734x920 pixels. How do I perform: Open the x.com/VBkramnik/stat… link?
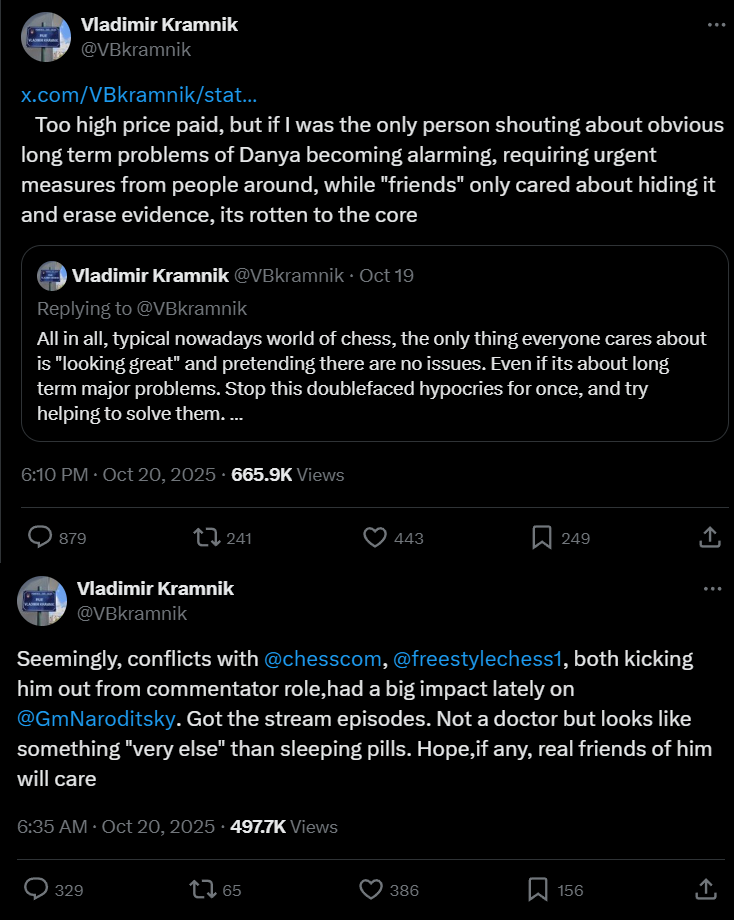[139, 96]
